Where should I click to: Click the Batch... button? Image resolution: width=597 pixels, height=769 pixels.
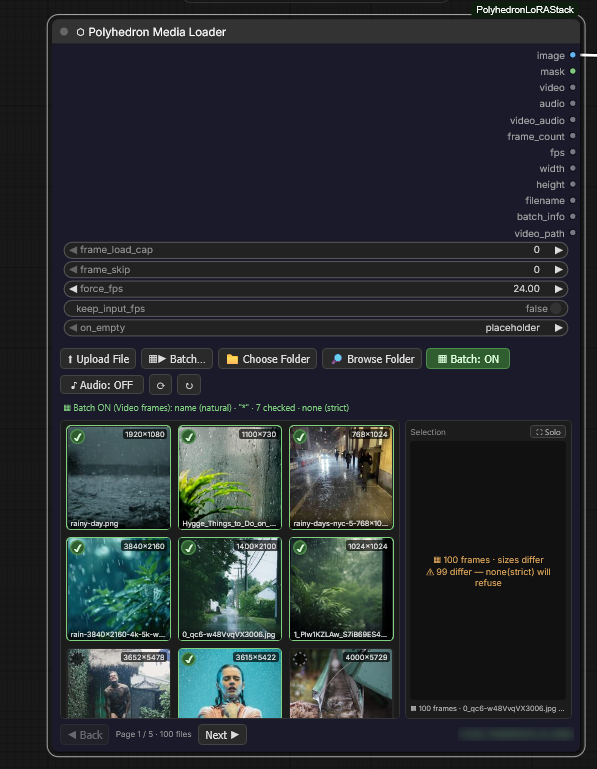[177, 359]
